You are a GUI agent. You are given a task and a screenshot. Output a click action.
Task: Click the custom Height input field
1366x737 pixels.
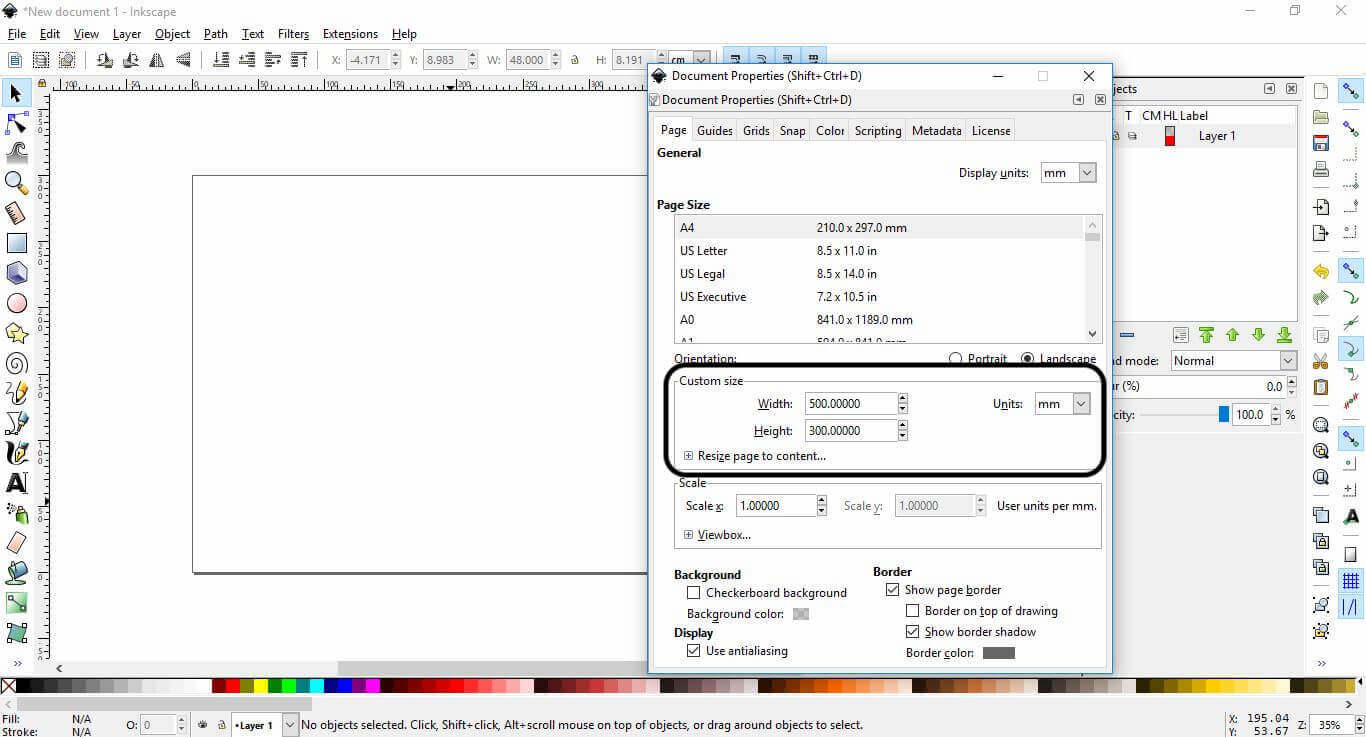click(851, 431)
